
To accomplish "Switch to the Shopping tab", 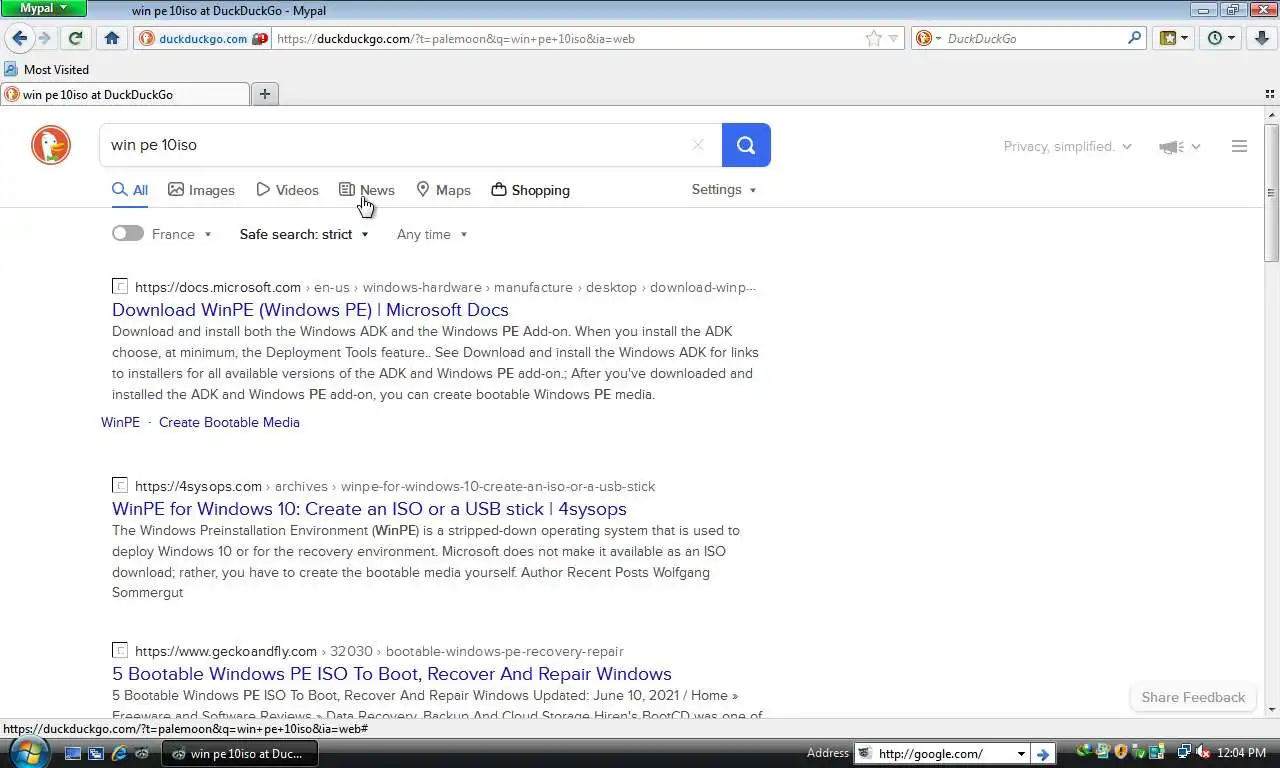I will click(x=530, y=190).
